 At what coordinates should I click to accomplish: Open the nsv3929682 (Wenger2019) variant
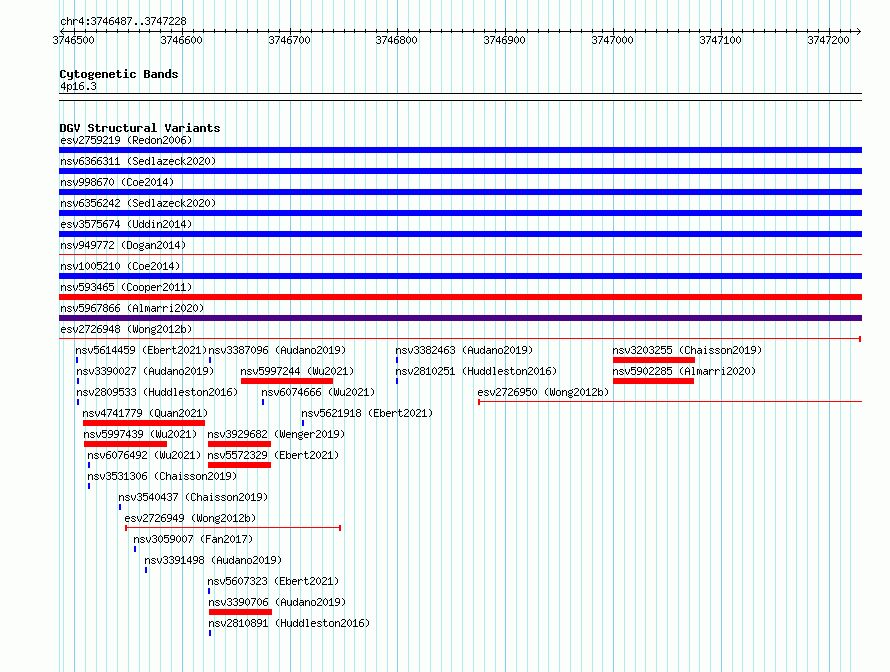coord(276,434)
